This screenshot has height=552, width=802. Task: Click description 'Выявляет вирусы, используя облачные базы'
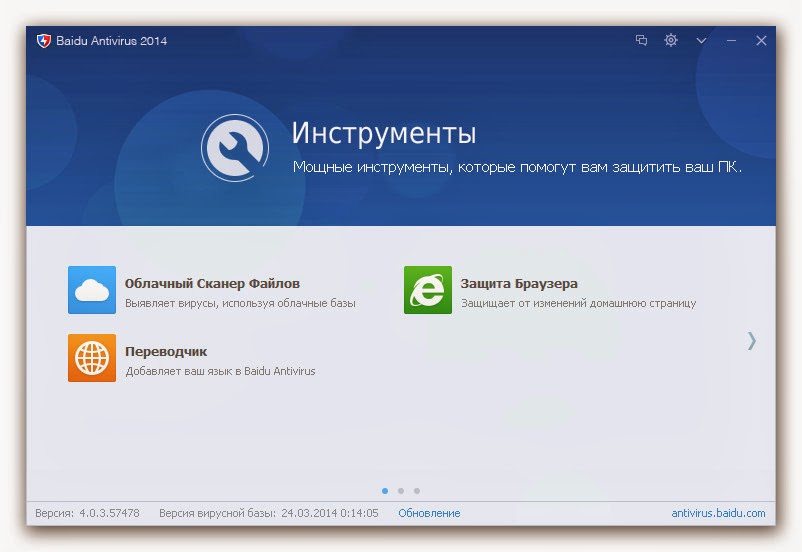(240, 303)
